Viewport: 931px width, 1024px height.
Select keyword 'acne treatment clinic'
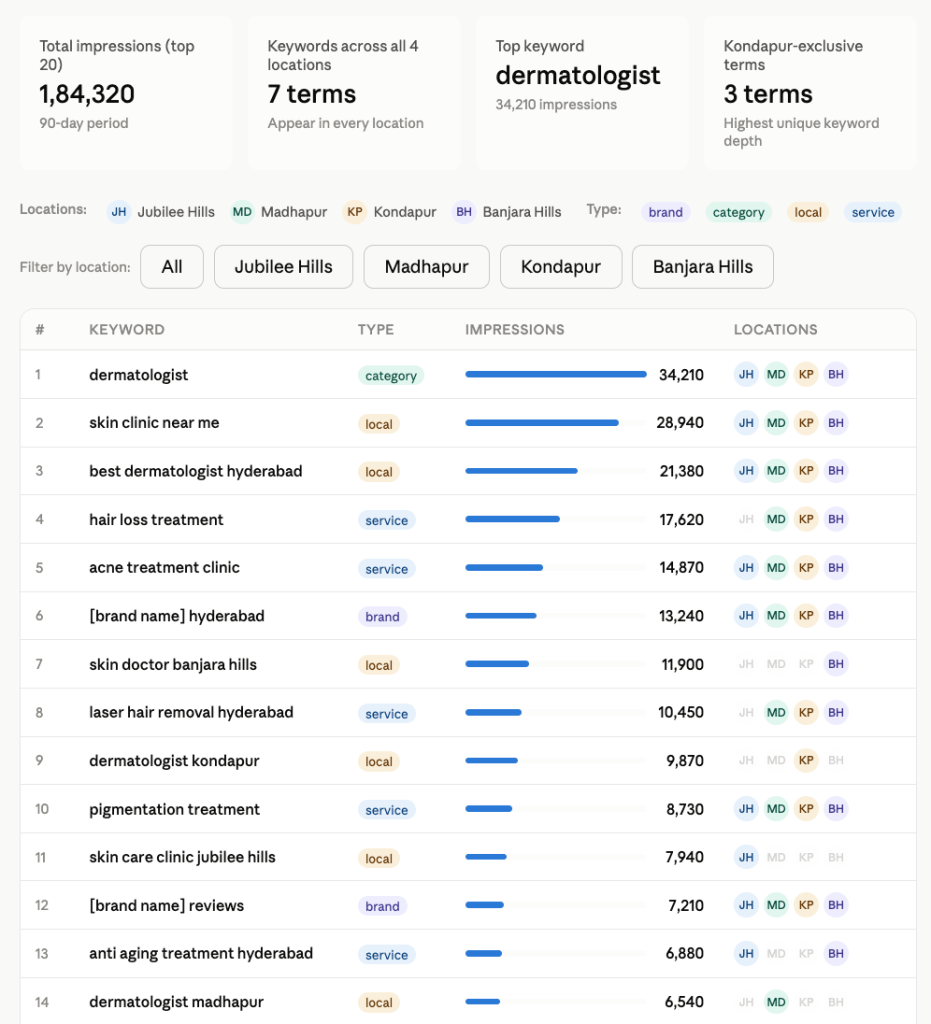click(x=165, y=568)
